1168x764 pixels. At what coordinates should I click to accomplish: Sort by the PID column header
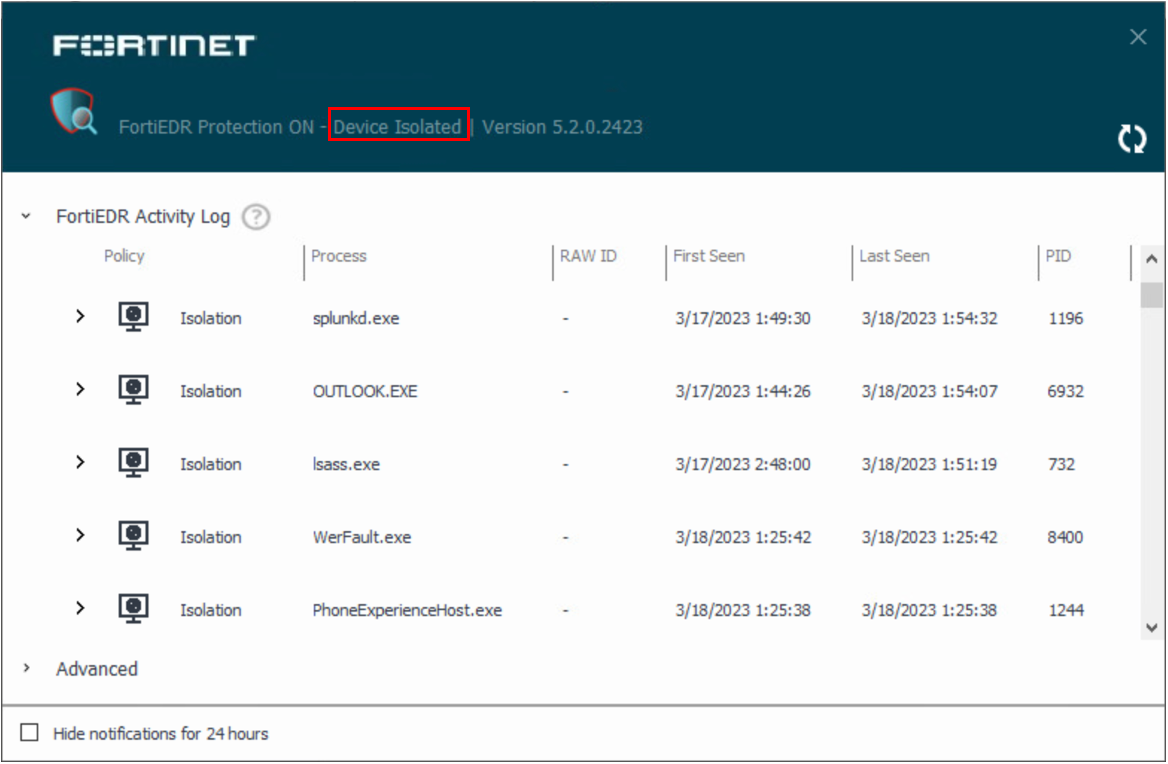(1058, 256)
